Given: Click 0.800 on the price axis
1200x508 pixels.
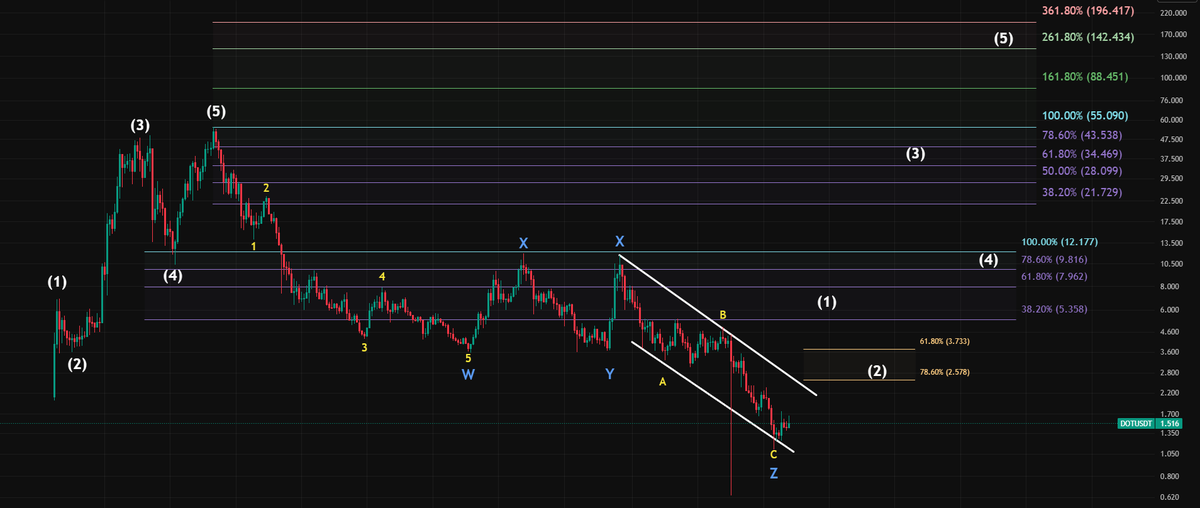Looking at the screenshot, I should pos(1170,476).
